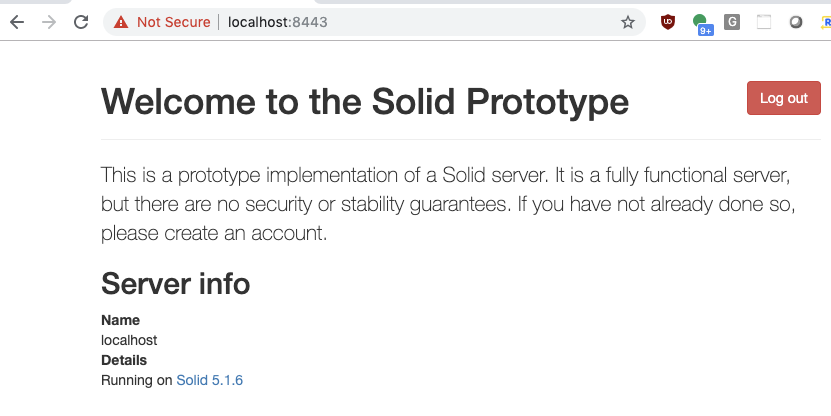
Task: Click the Server info heading
Action: (x=175, y=283)
